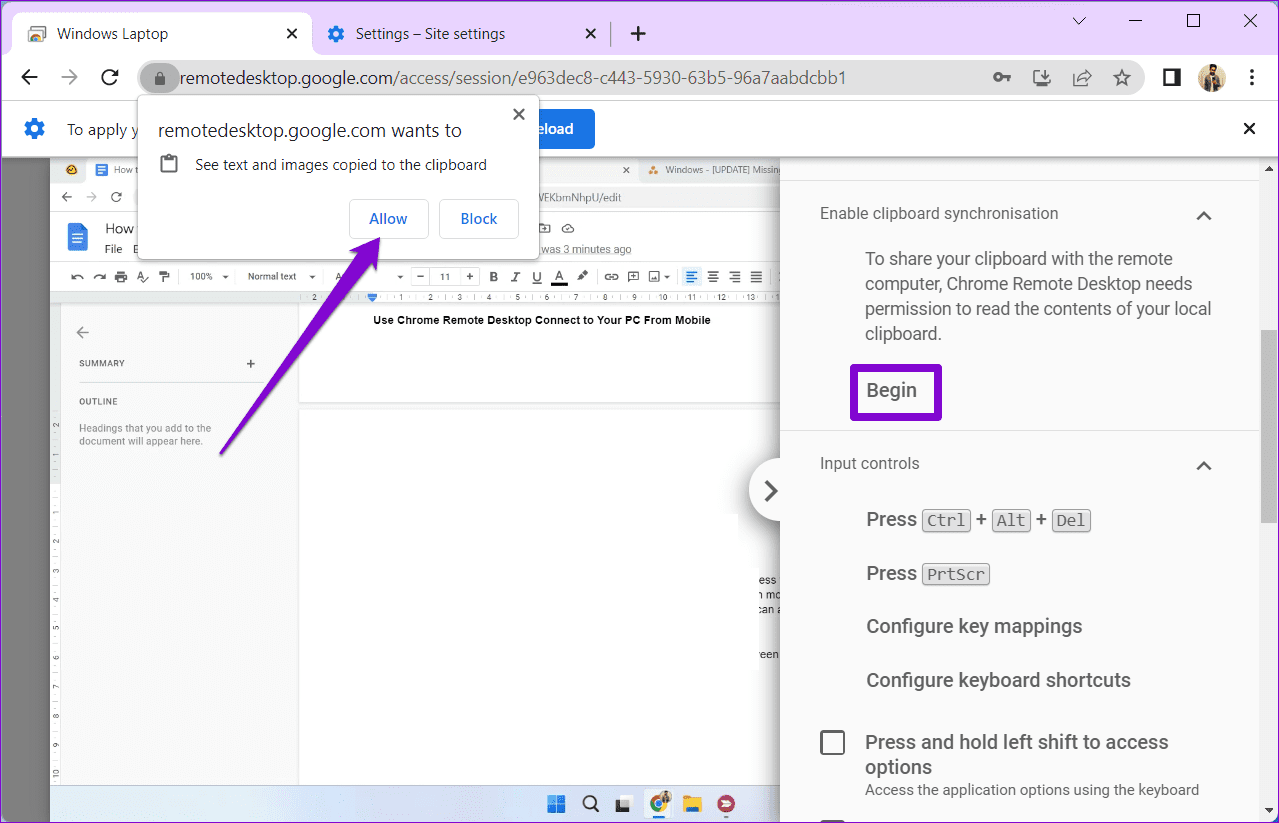
Task: Open the Normal text style dropdown
Action: point(280,276)
